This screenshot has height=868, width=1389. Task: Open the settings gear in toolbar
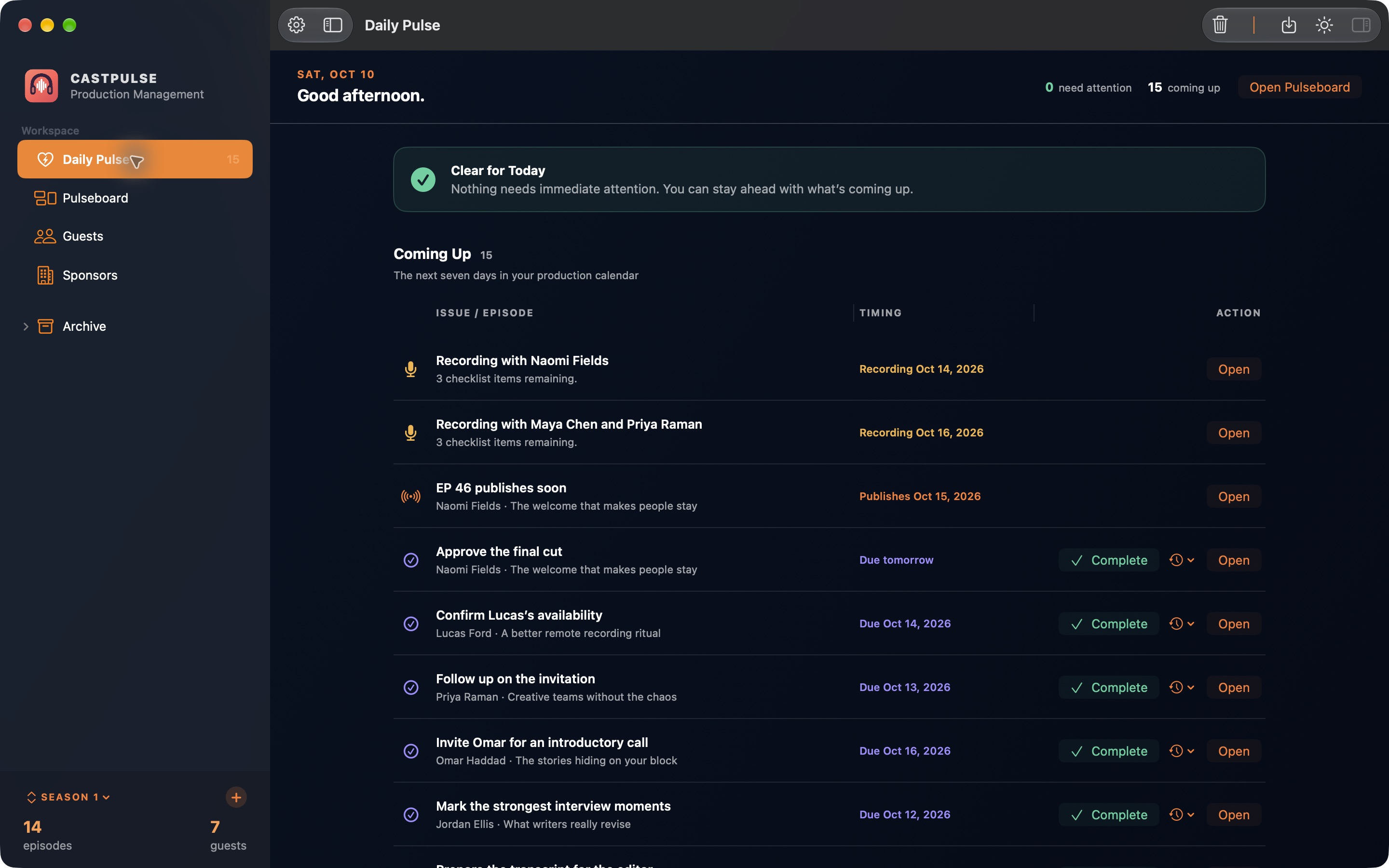tap(296, 25)
